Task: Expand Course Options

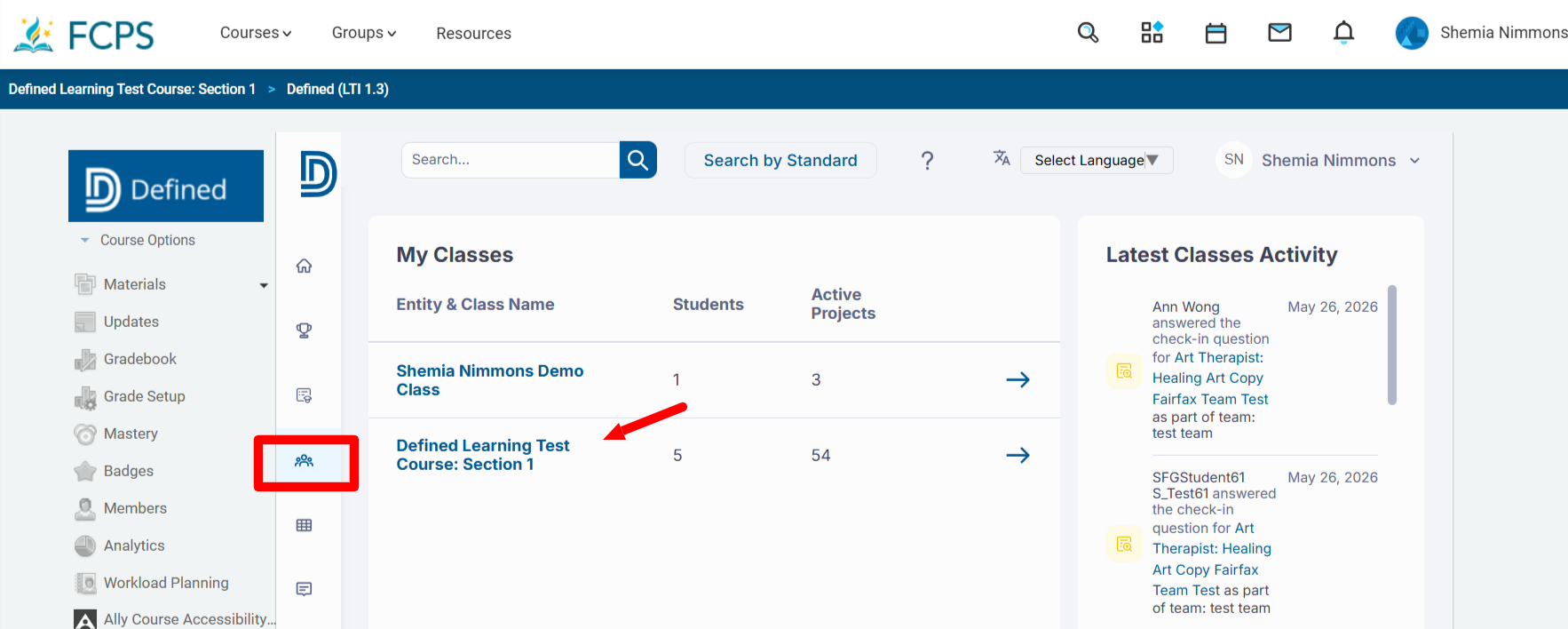Action: click(x=138, y=240)
